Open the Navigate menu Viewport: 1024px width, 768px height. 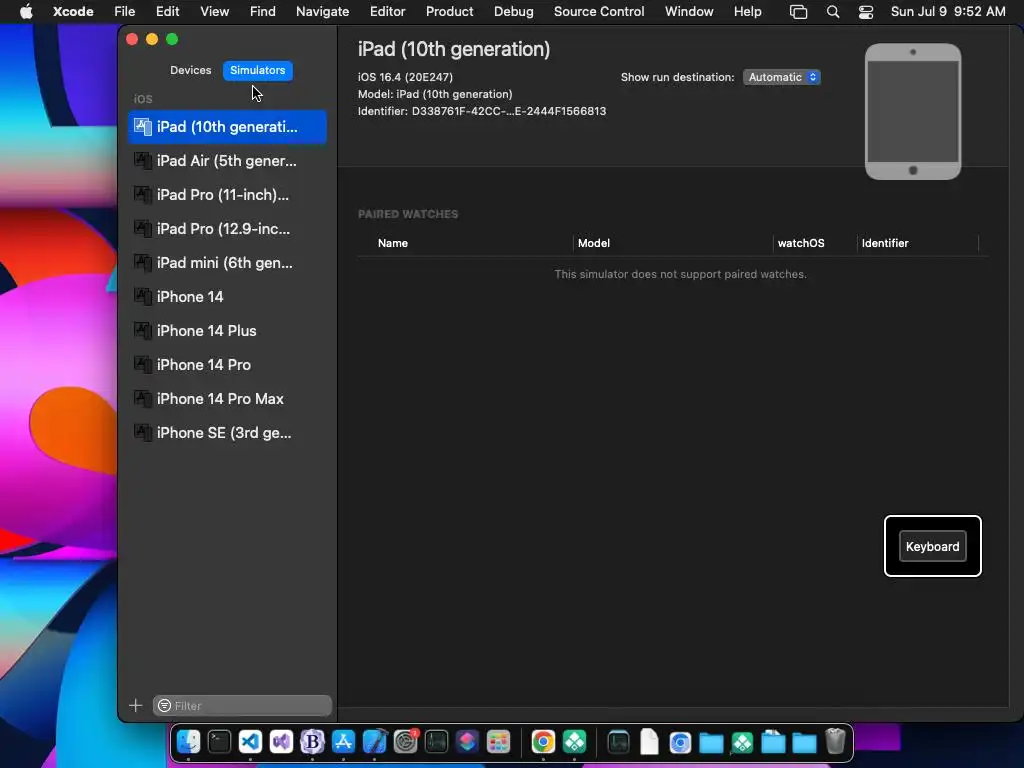(323, 12)
